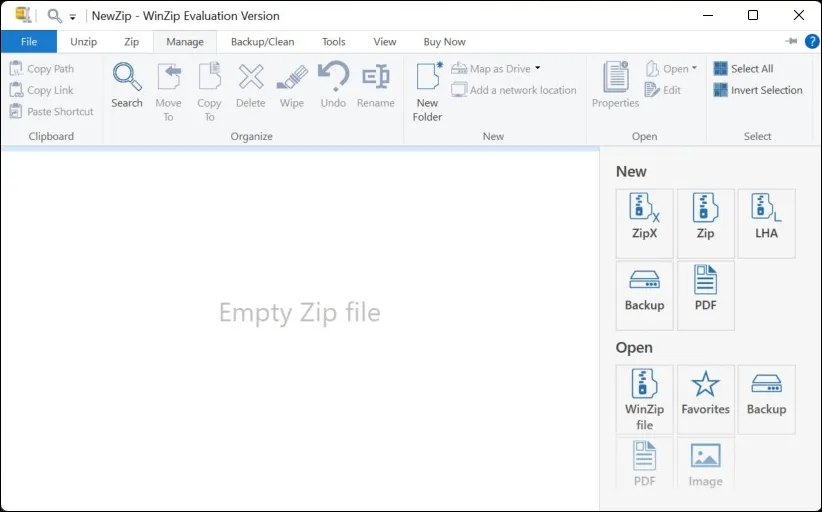The height and width of the screenshot is (512, 822).
Task: Click the magnifier quick access icon in title bar
Action: pos(54,15)
